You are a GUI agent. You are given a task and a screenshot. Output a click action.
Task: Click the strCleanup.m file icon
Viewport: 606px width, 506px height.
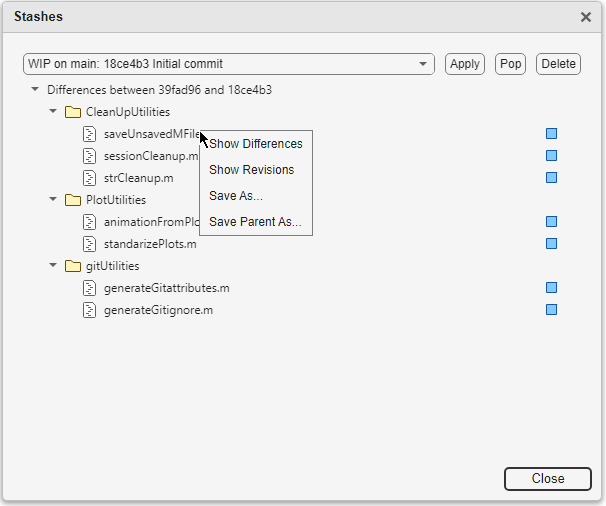coord(91,178)
